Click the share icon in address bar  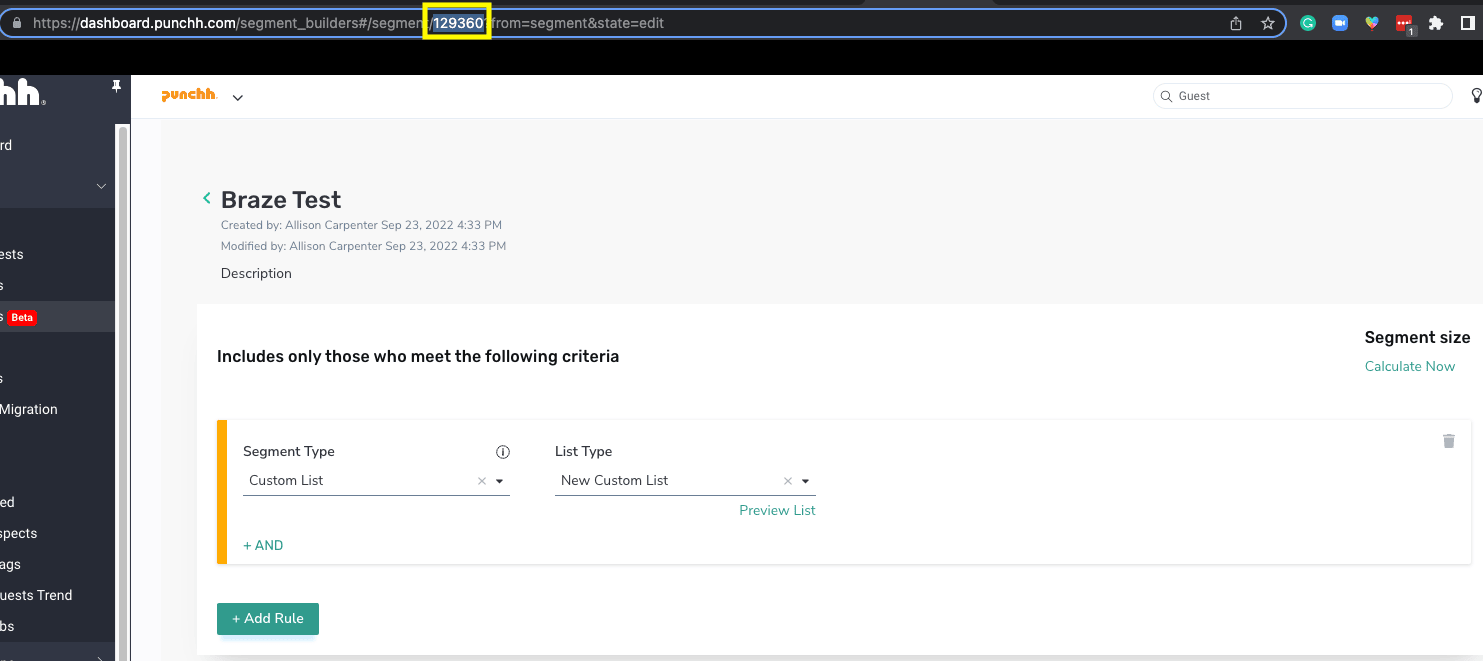point(1236,23)
